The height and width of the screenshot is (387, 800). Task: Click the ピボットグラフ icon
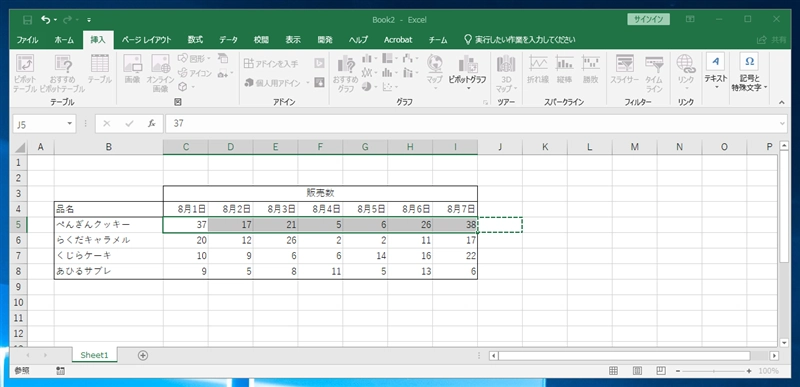coord(467,72)
